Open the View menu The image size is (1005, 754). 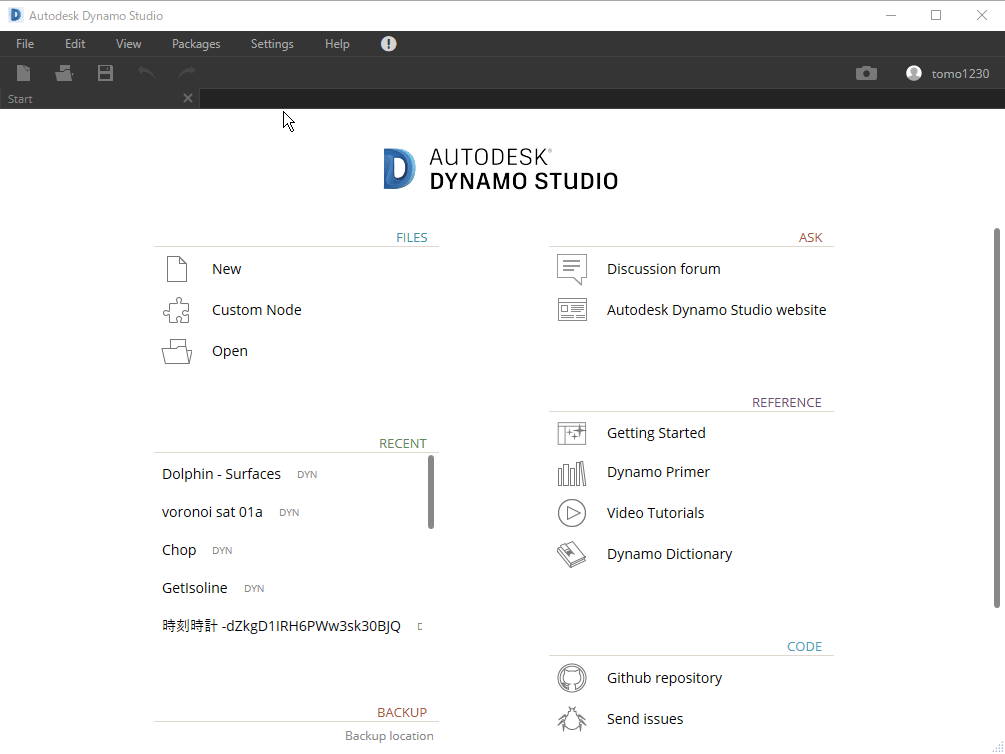[128, 44]
